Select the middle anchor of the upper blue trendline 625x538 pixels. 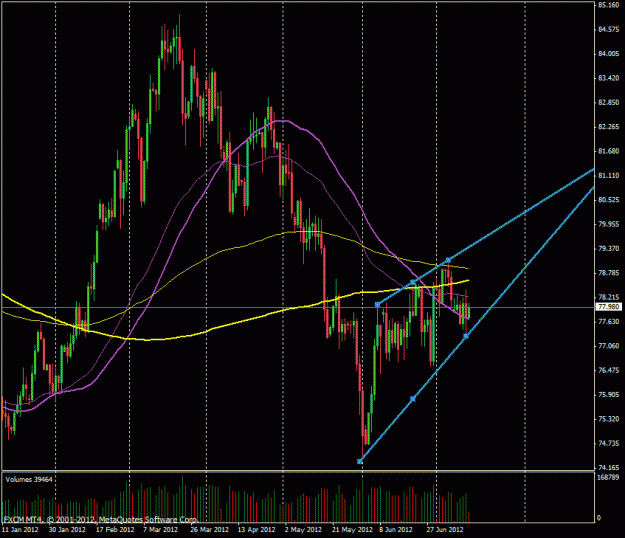point(413,283)
